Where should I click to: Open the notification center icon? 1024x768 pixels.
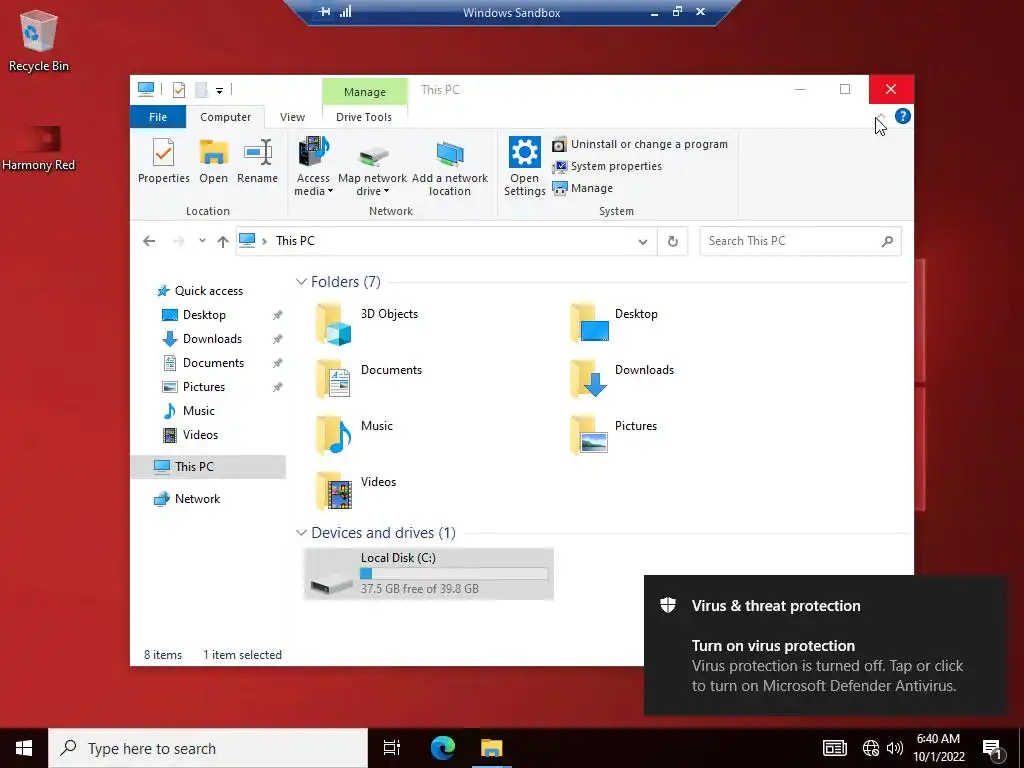pyautogui.click(x=992, y=748)
